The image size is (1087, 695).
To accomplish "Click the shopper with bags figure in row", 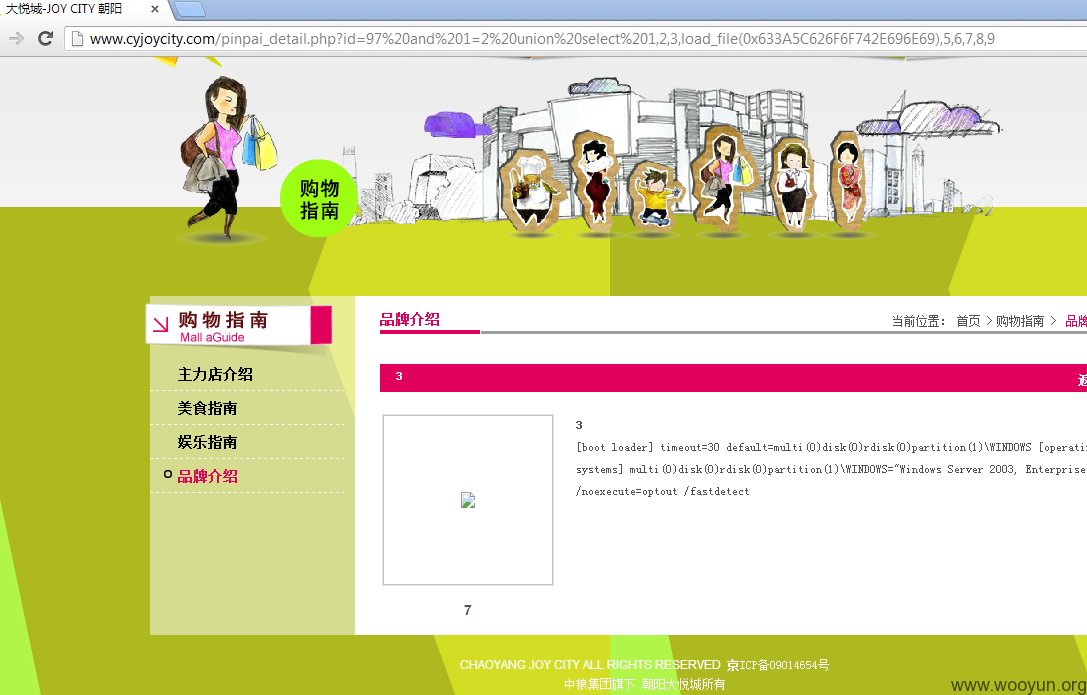I will pyautogui.click(x=724, y=177).
